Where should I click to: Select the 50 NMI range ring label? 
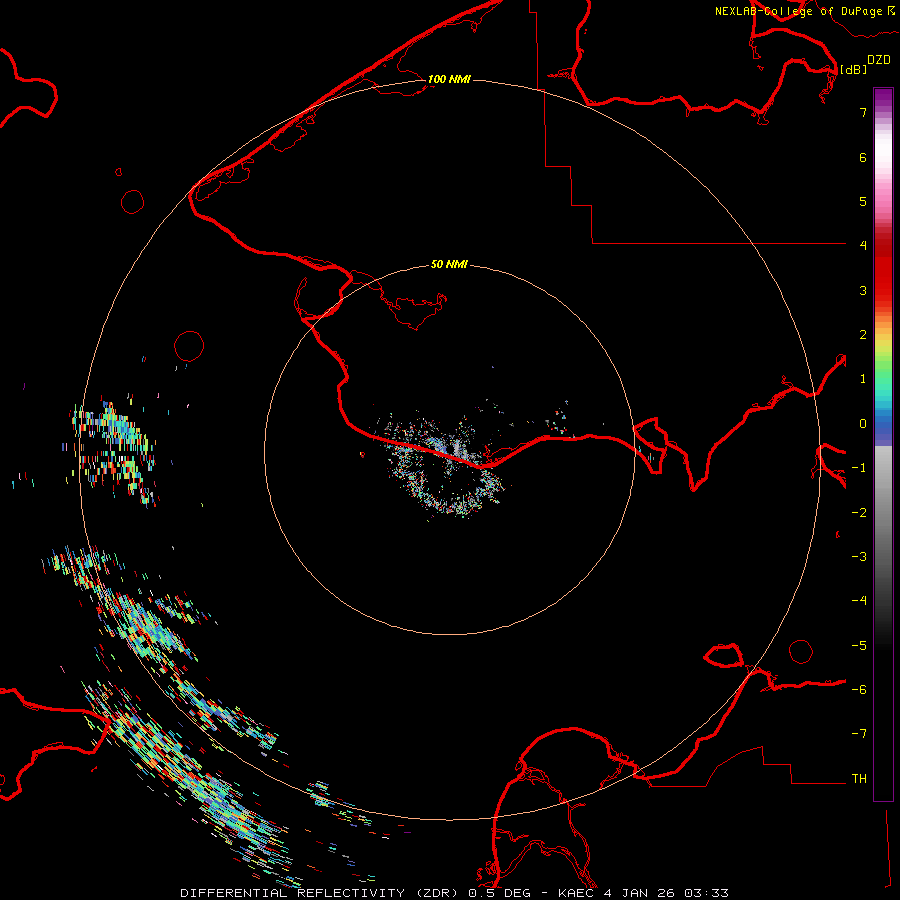pos(449,264)
